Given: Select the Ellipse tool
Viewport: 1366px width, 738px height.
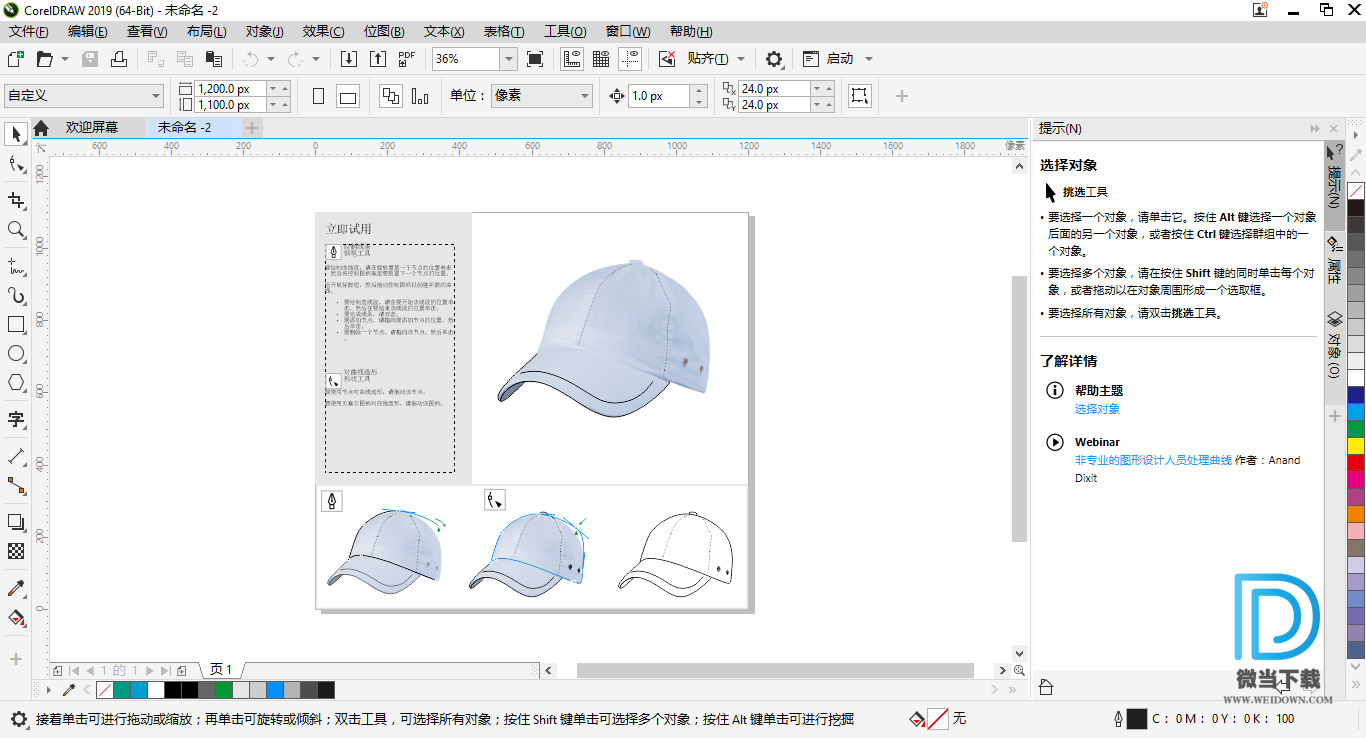Looking at the screenshot, I should click(16, 354).
